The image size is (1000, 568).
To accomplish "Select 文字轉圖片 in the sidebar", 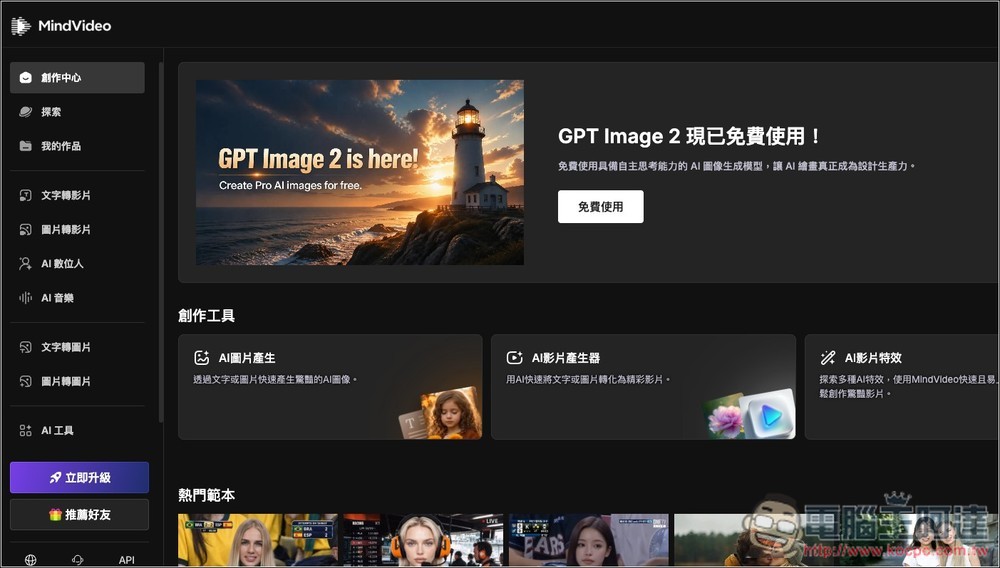I will [x=77, y=347].
